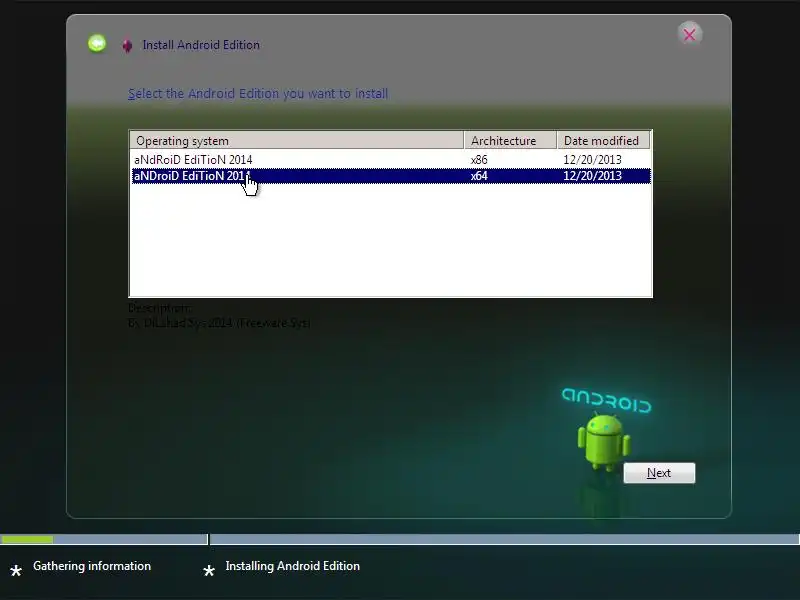
Task: Click the 12/20/2013 date in x86 row
Action: coord(592,160)
